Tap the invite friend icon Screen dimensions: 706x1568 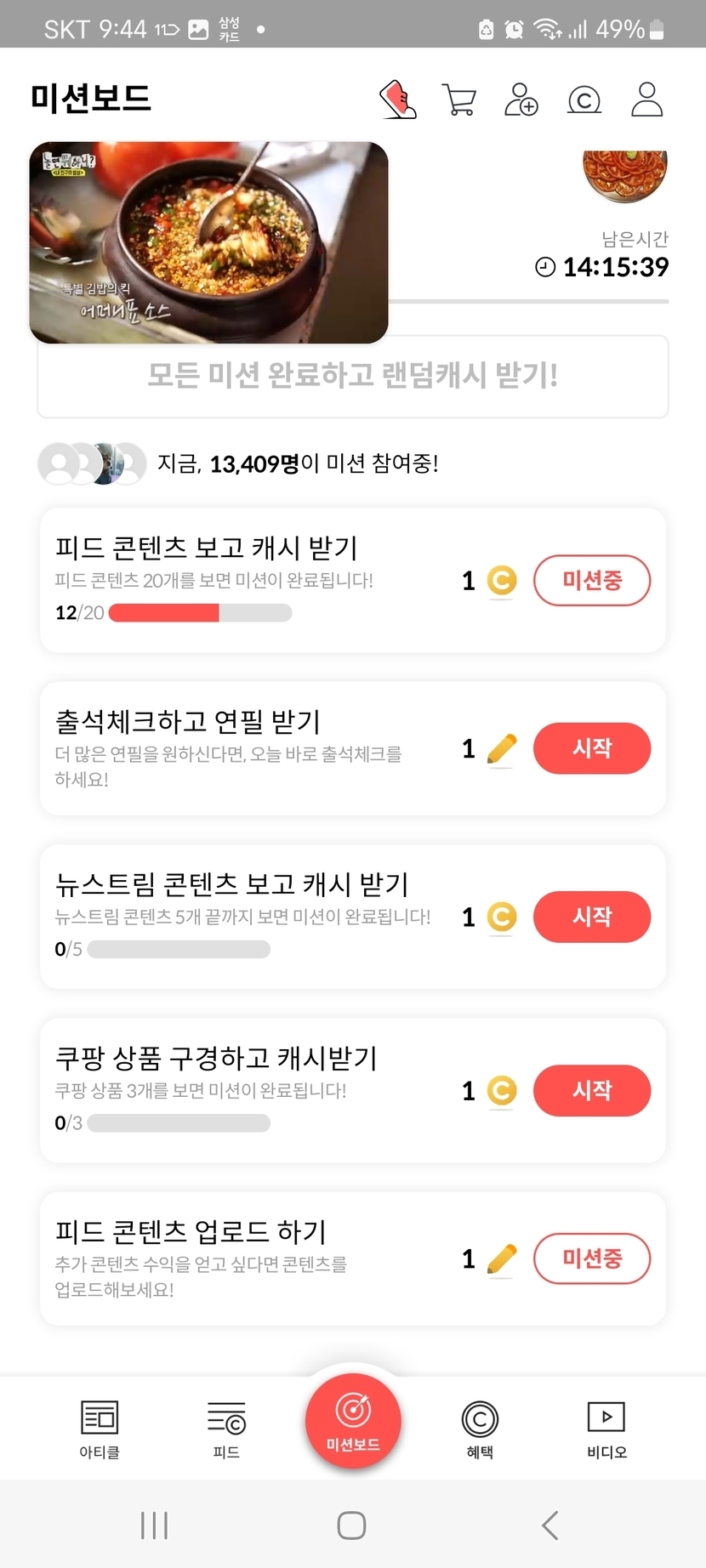(x=521, y=99)
